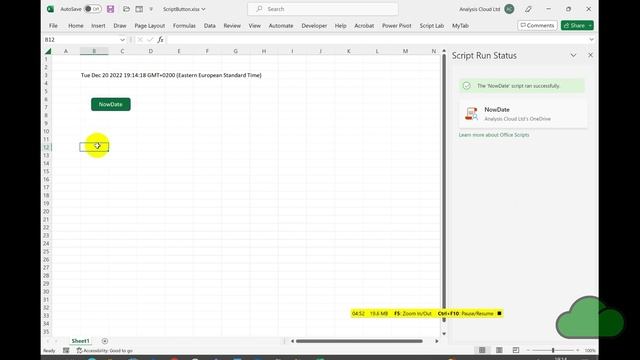
Task: Click the zoom slider handle
Action: [x=553, y=350]
